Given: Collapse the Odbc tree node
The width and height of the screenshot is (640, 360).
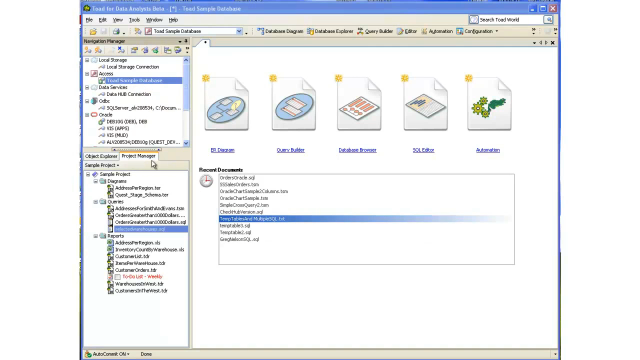Looking at the screenshot, I should tap(87, 101).
